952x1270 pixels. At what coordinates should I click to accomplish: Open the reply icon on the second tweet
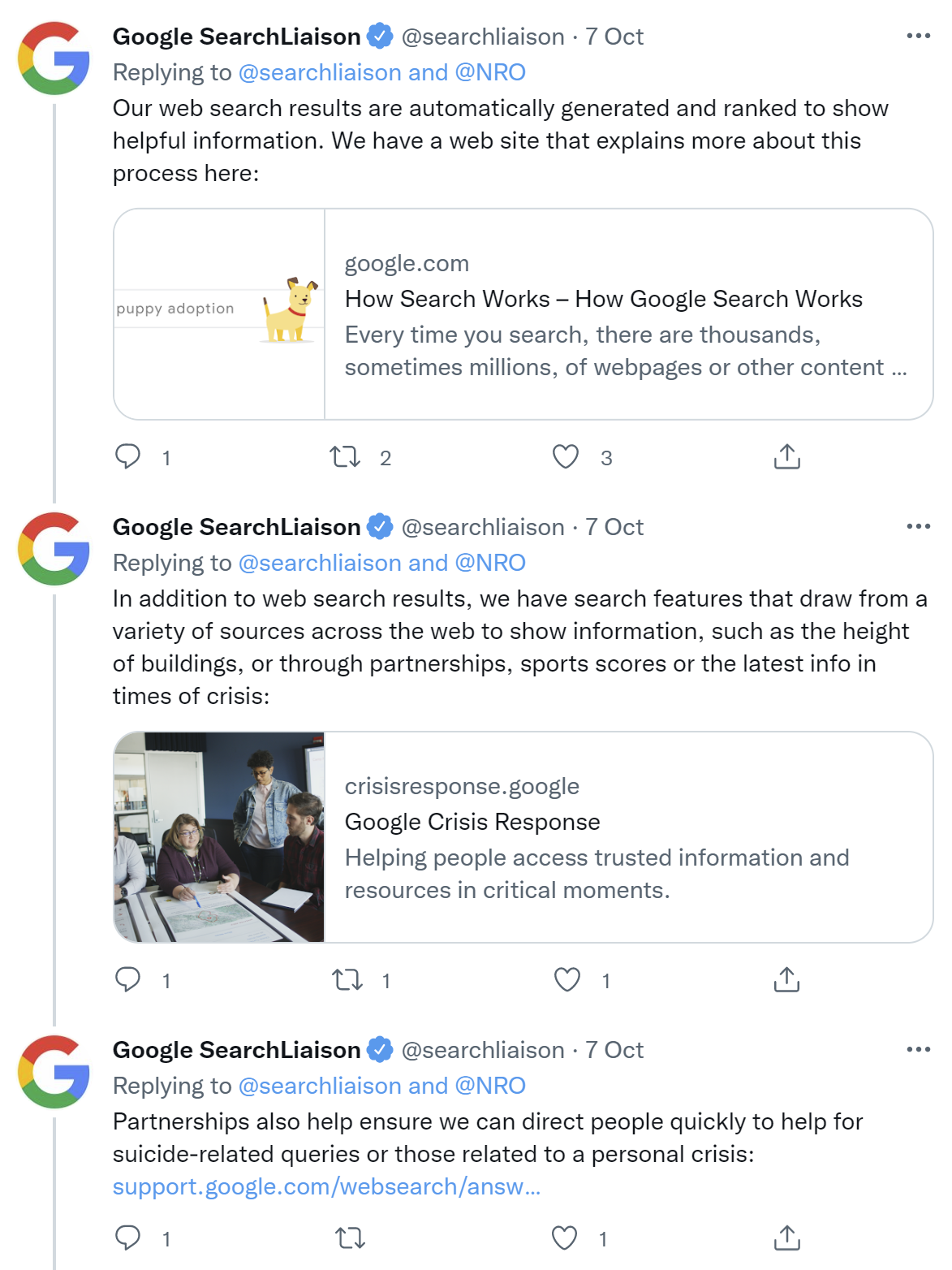(130, 981)
